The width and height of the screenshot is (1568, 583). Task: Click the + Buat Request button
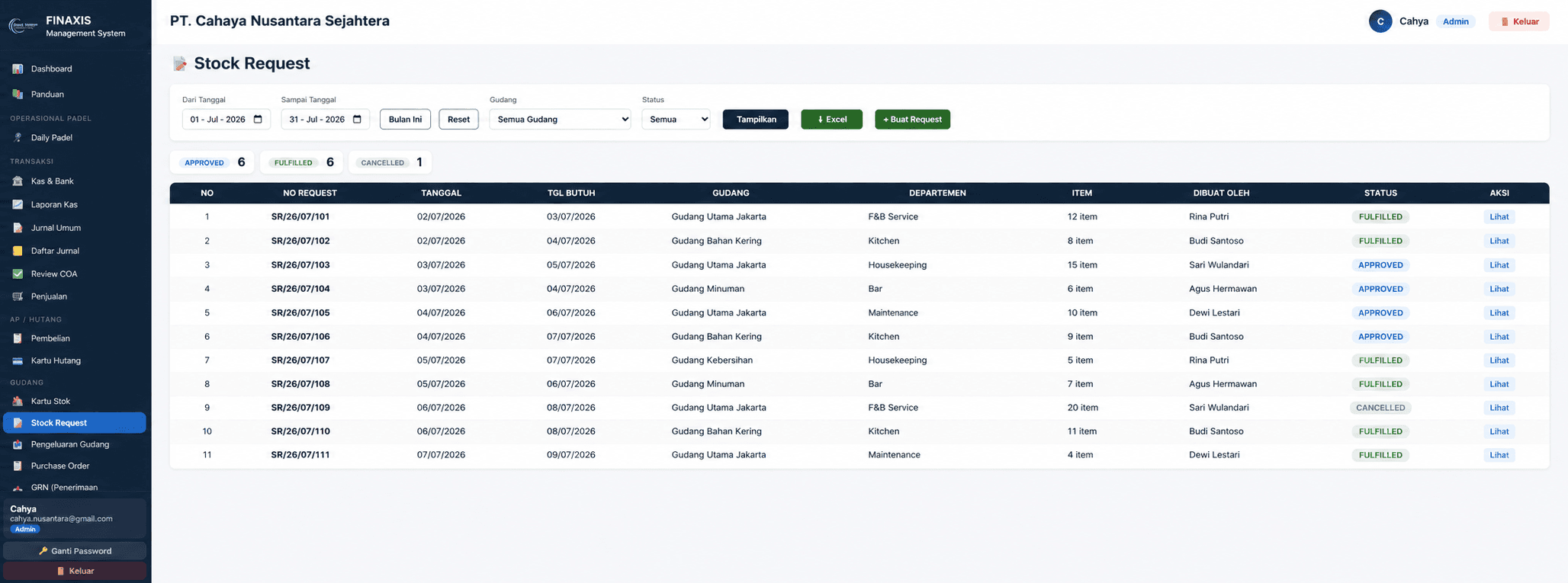pyautogui.click(x=912, y=119)
